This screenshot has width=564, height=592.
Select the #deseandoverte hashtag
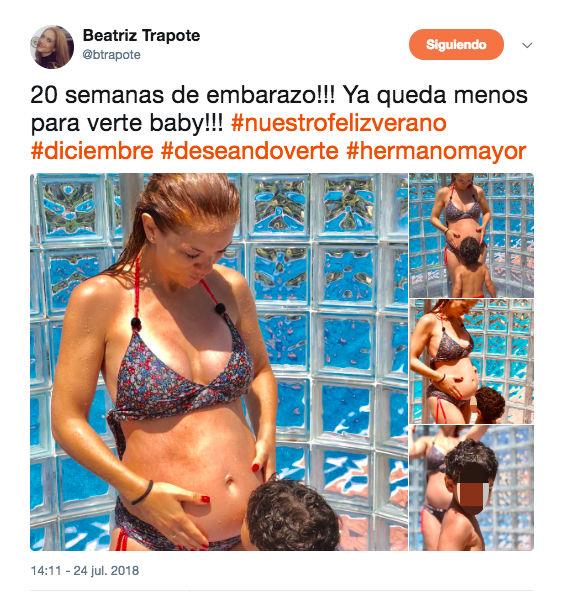click(x=250, y=151)
